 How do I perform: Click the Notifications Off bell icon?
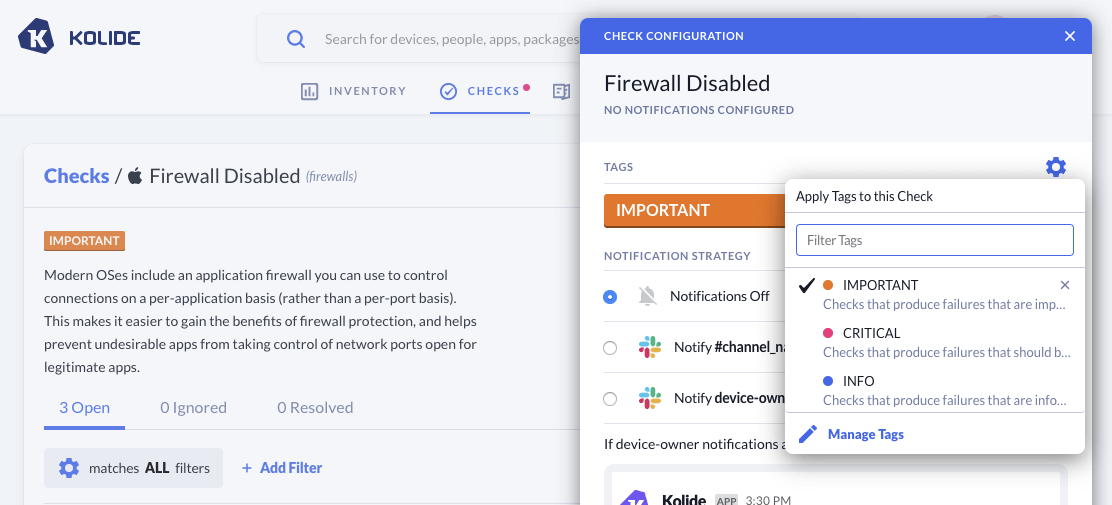click(x=648, y=296)
